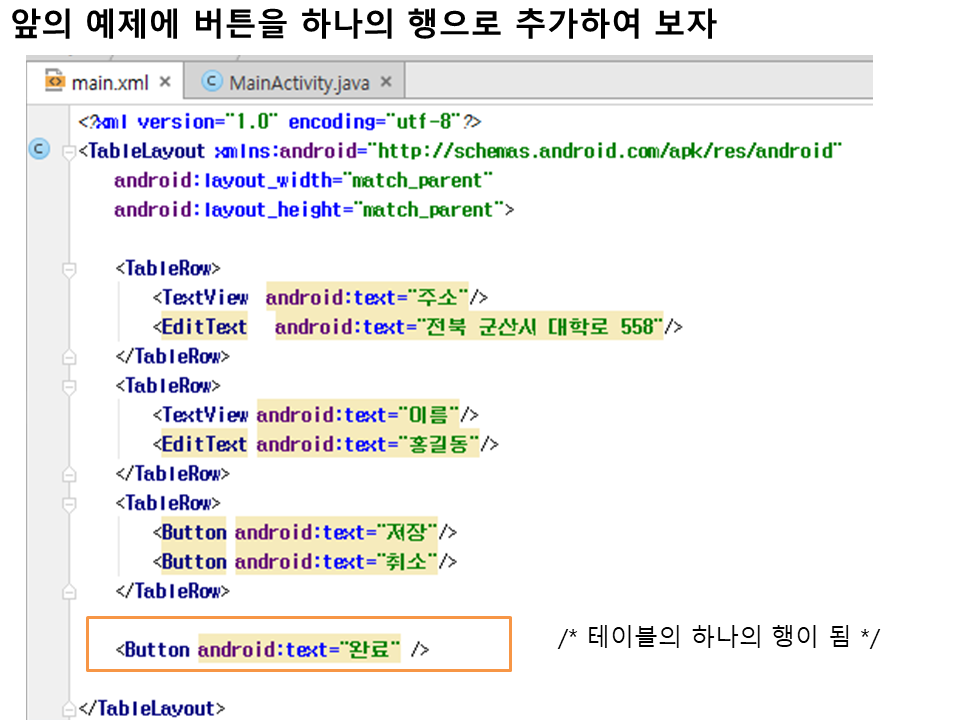Click the blue gutter class icon beside TableLayout
The height and width of the screenshot is (720, 960).
(x=39, y=150)
